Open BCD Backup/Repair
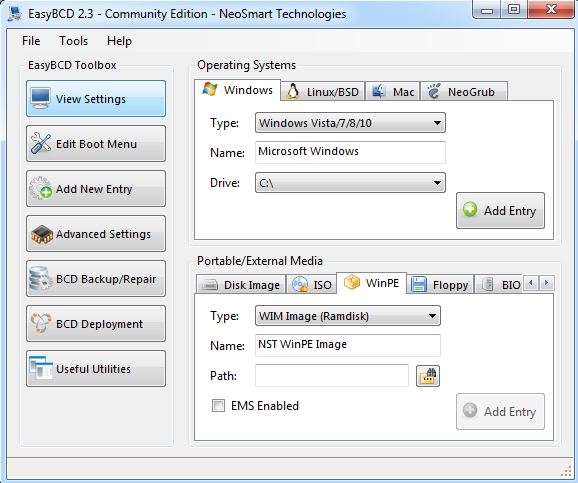578x483 pixels. [96, 279]
